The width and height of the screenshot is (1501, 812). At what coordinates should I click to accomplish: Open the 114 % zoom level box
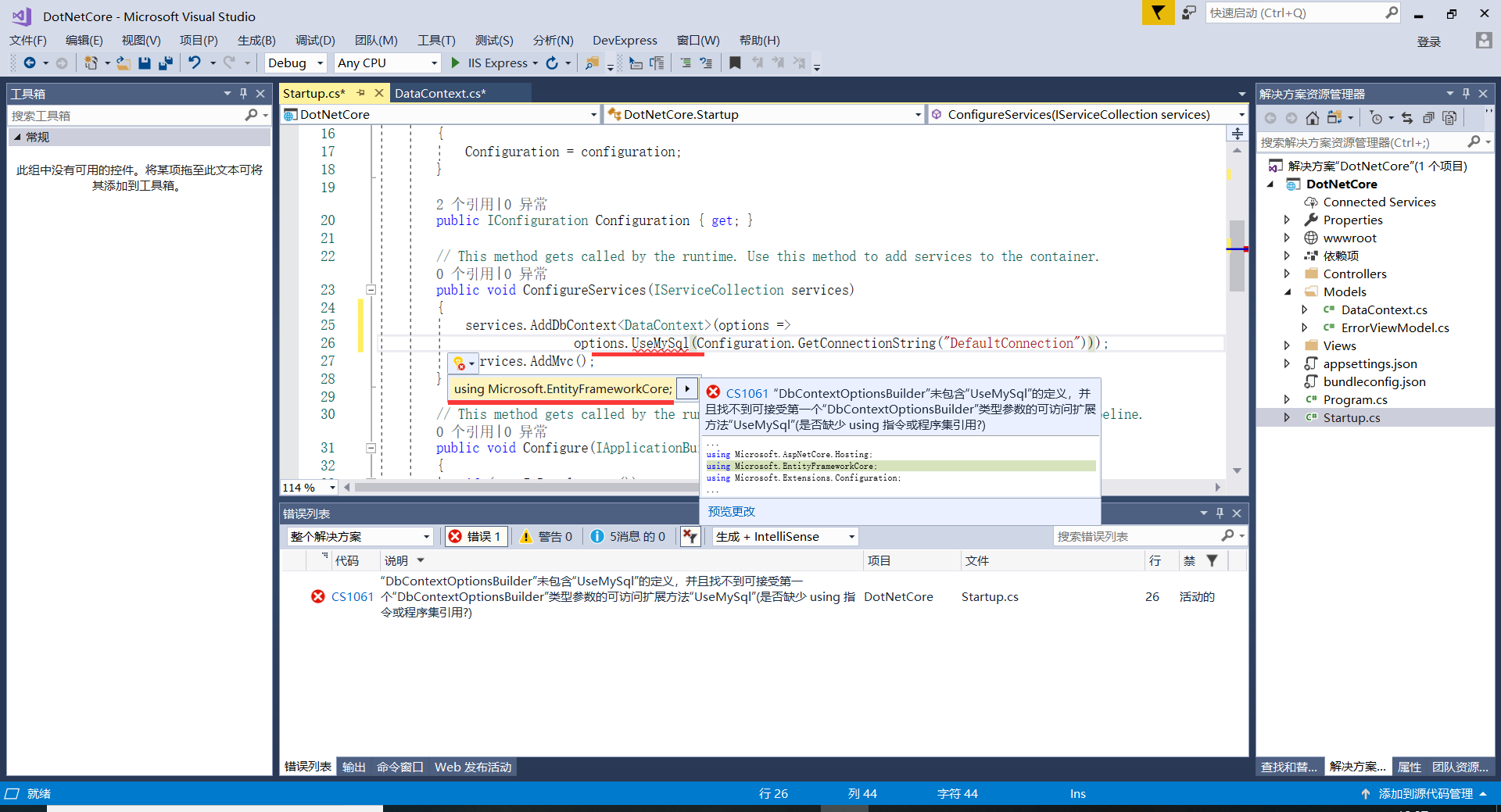coord(309,487)
